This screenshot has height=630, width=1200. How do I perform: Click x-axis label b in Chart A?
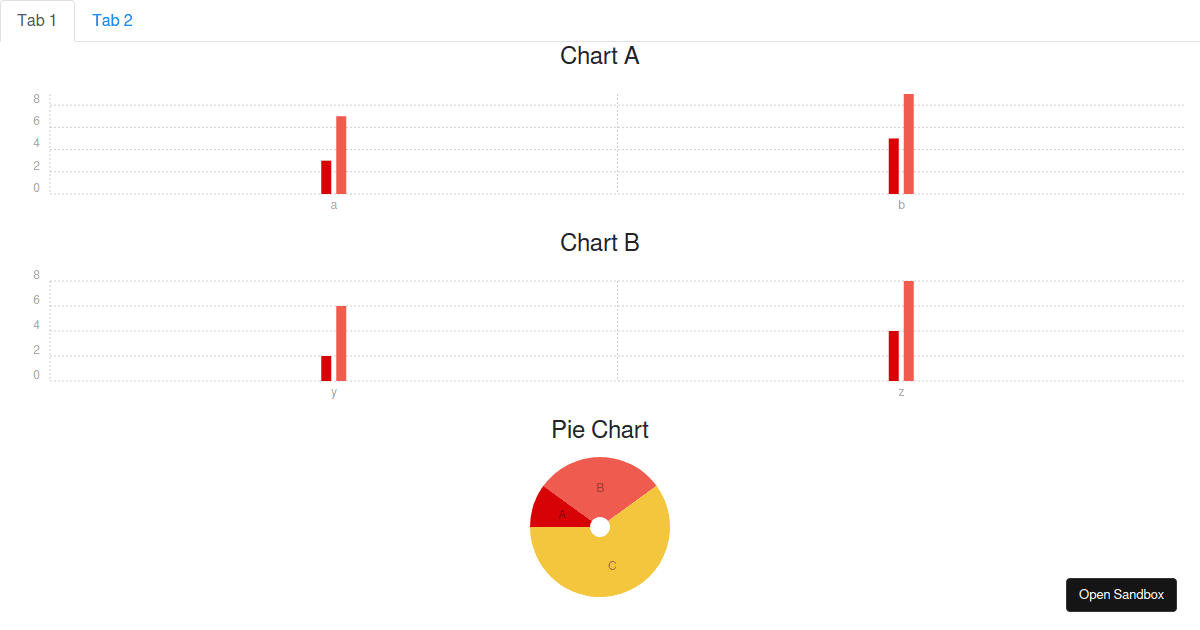point(901,205)
